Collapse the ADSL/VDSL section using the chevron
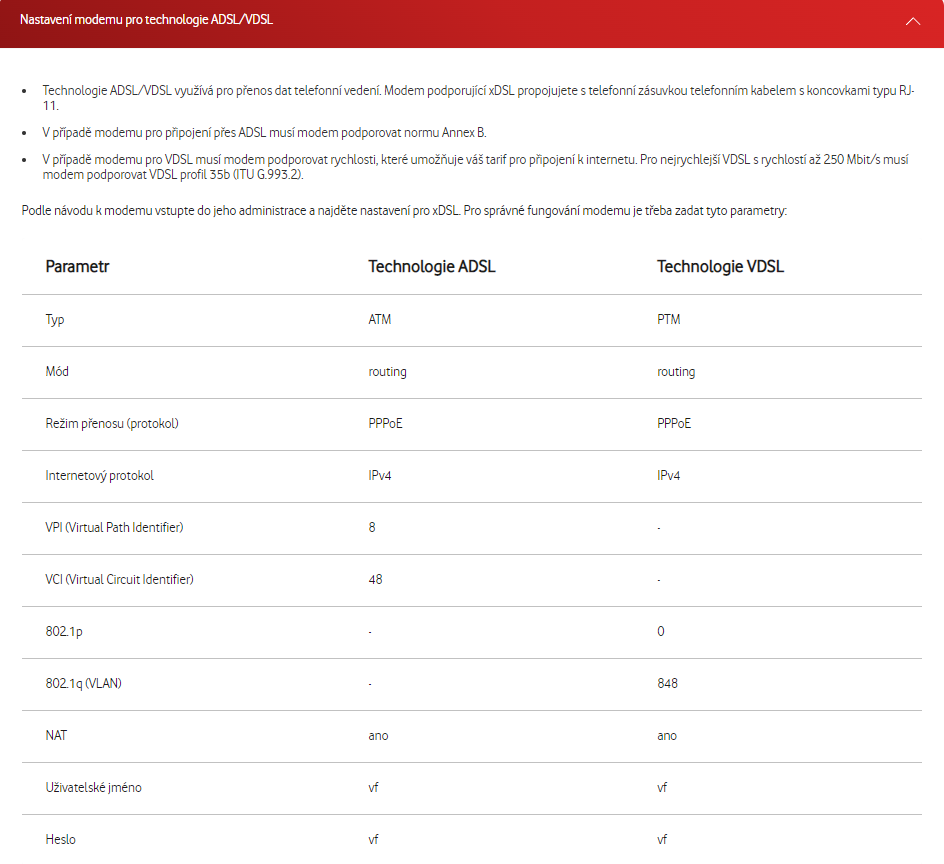This screenshot has height=864, width=944. click(x=912, y=21)
